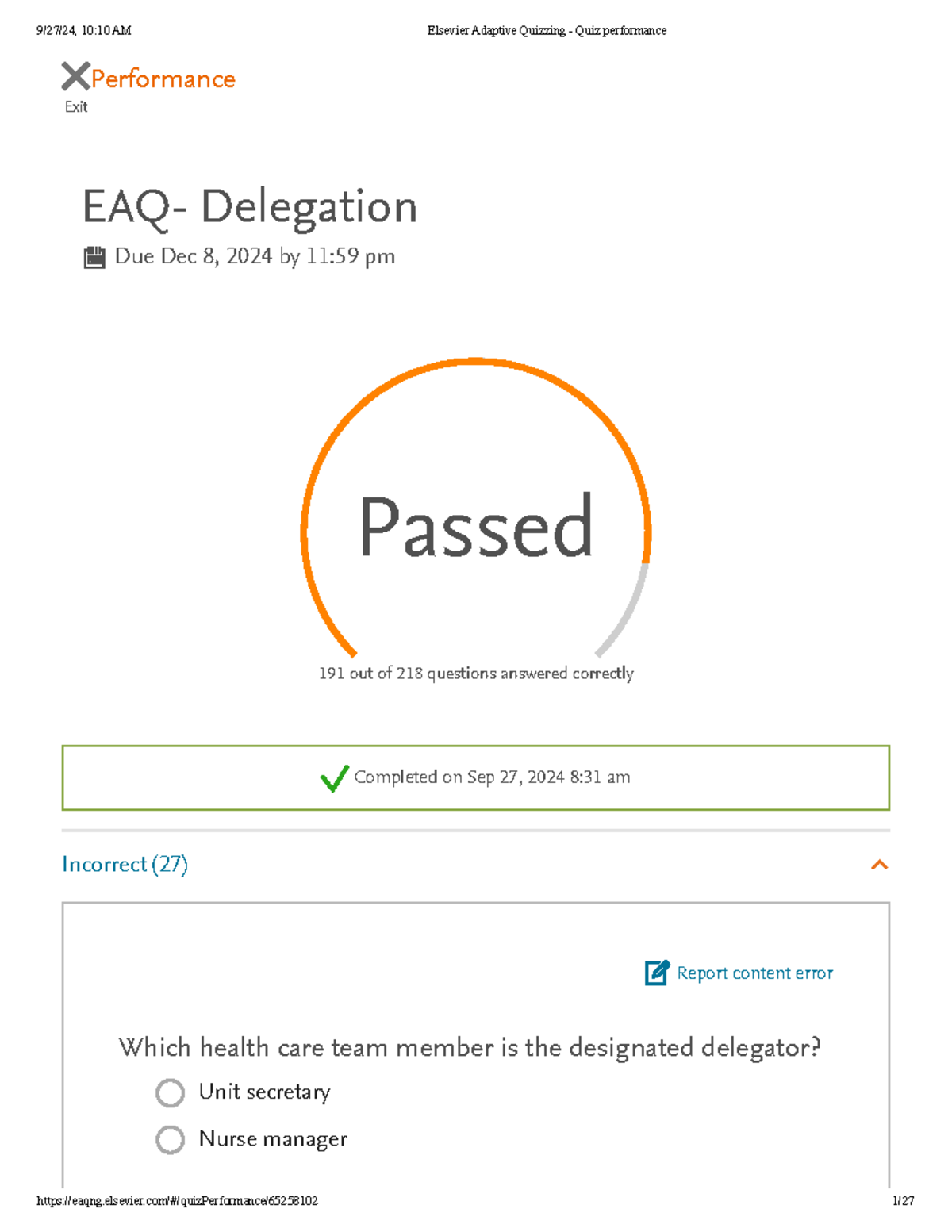The width and height of the screenshot is (952, 1232).
Task: Click the Exit label below the X
Action: pos(75,106)
